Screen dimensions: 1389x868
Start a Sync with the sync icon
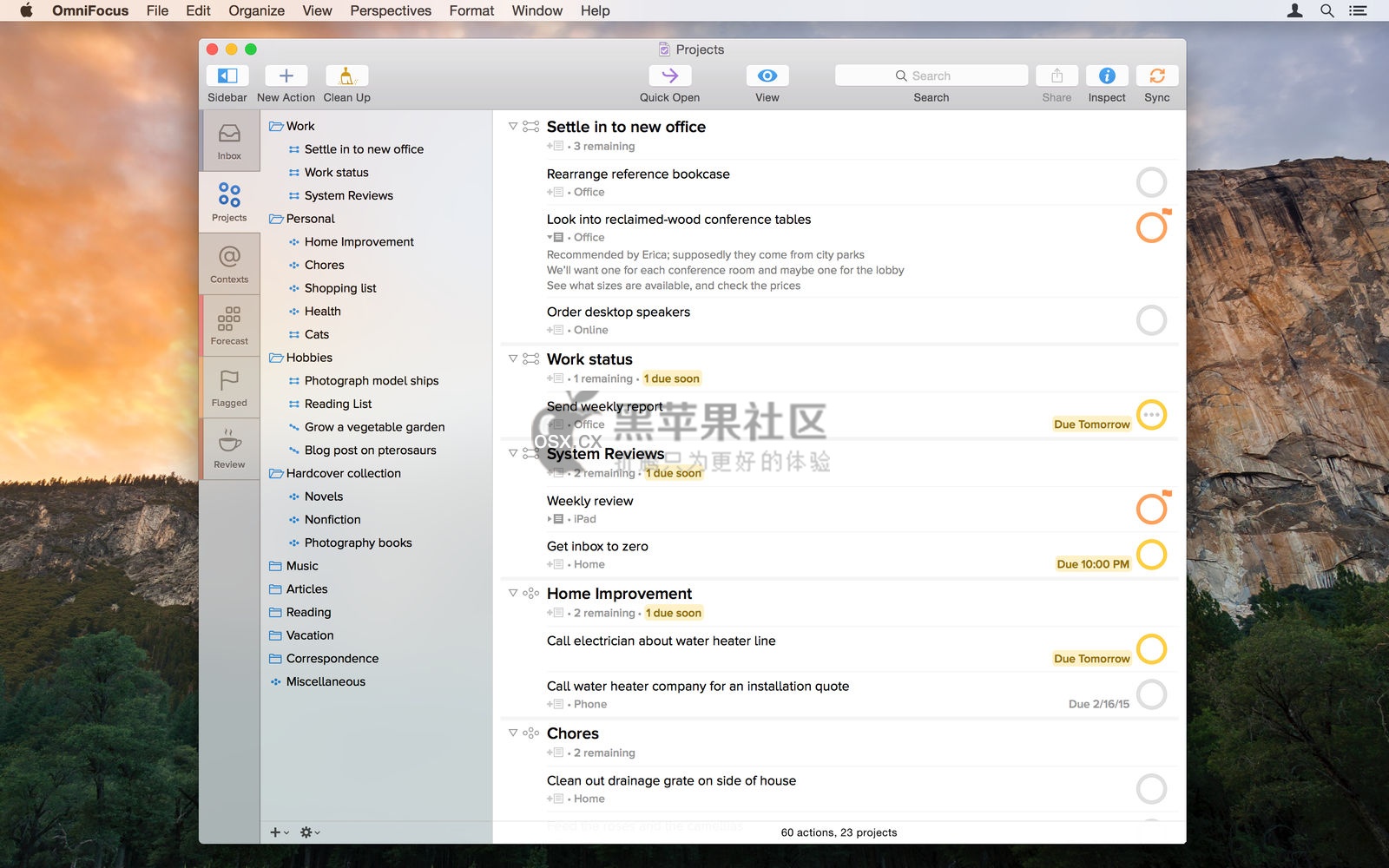1157,76
